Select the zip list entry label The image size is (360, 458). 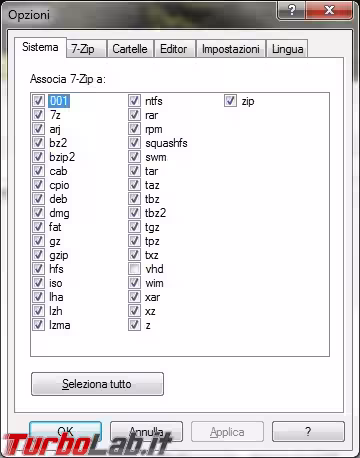[x=248, y=101]
